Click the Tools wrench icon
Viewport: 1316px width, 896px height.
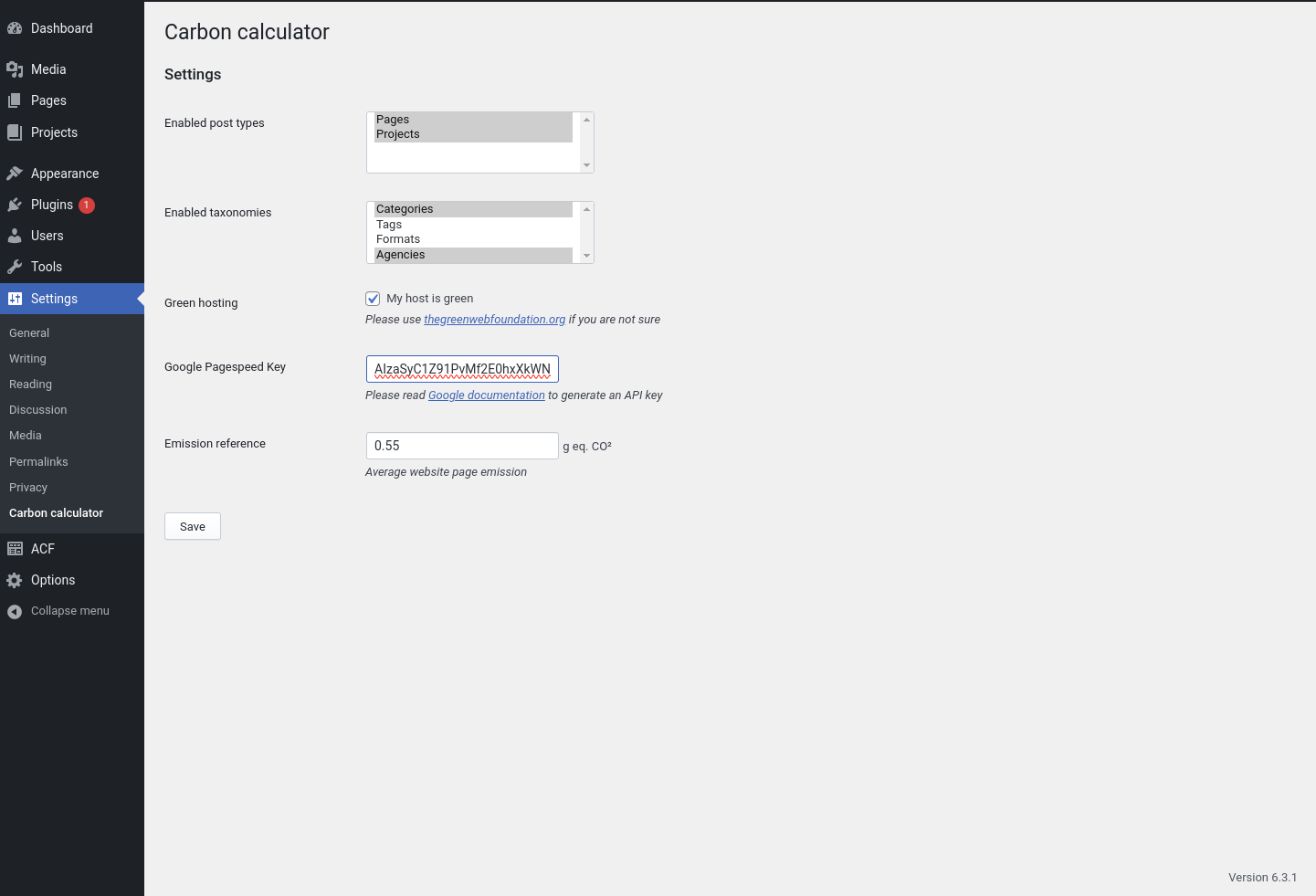click(15, 267)
